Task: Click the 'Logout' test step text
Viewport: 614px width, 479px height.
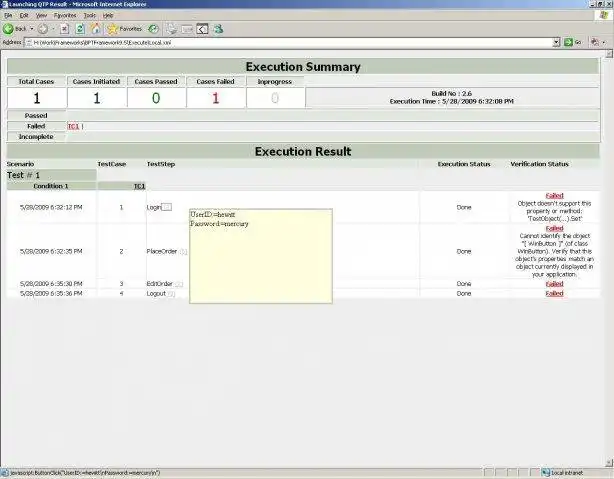Action: coord(156,293)
